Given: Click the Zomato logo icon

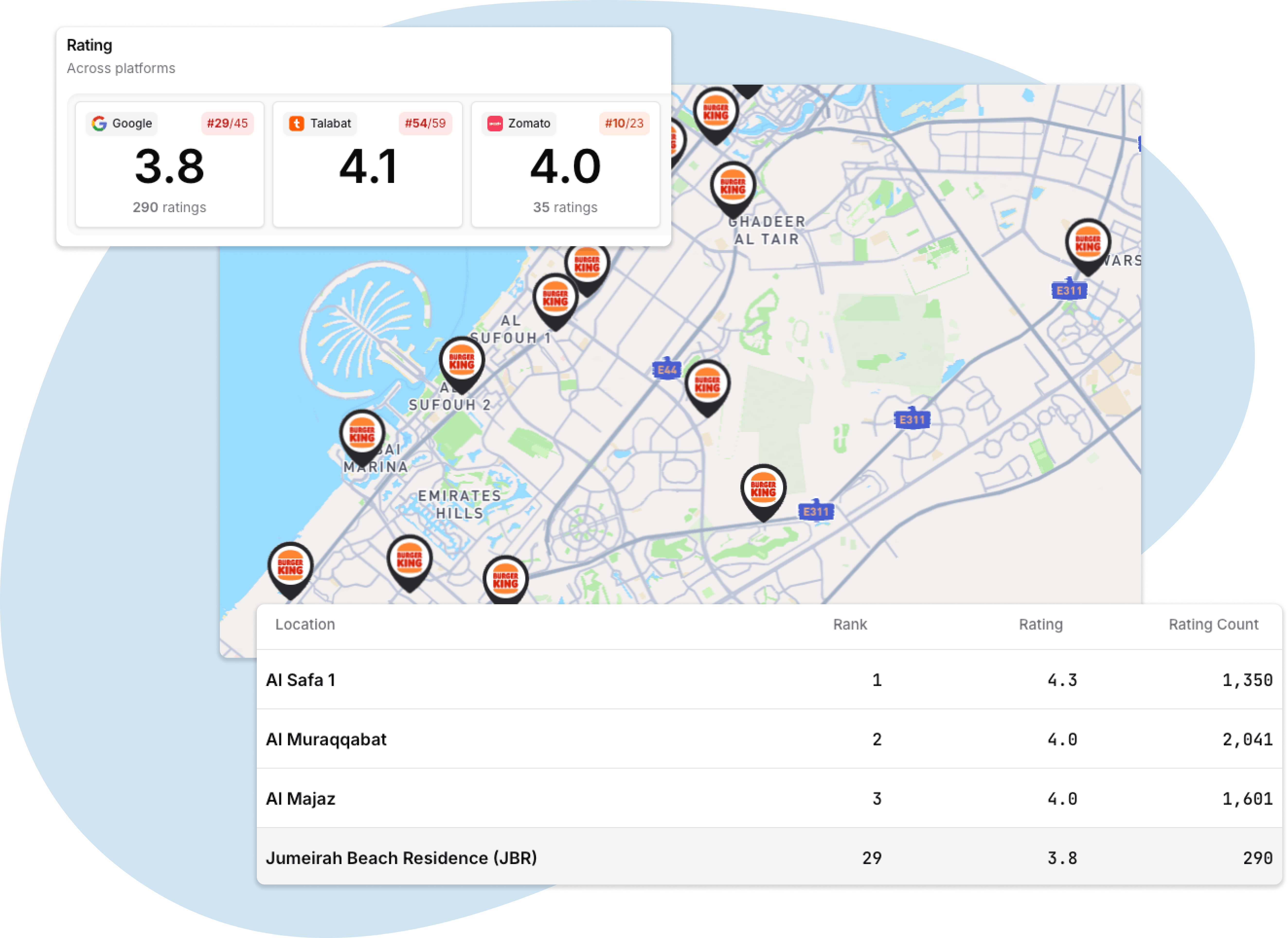Looking at the screenshot, I should (495, 123).
